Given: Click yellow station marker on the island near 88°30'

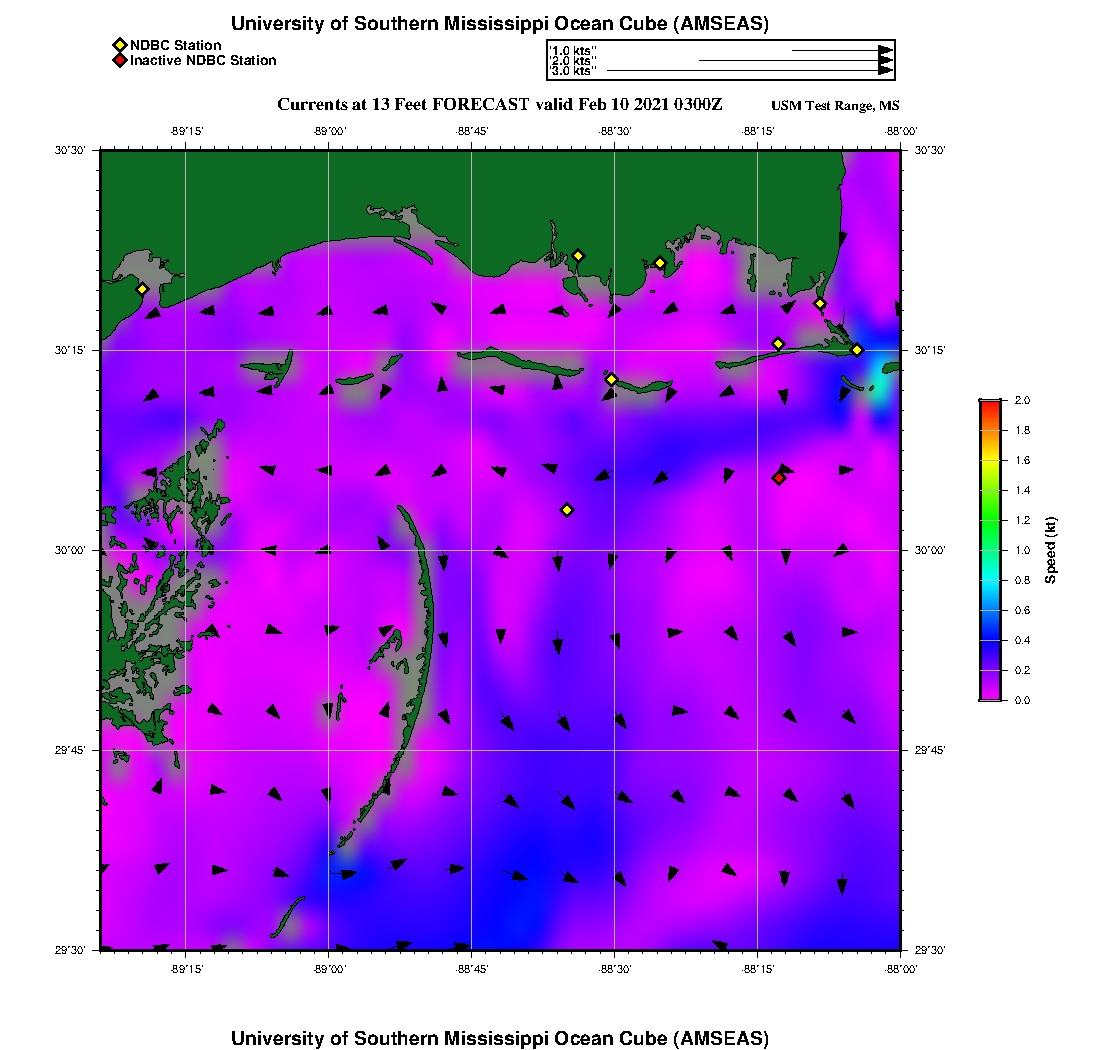Looking at the screenshot, I should (x=611, y=379).
